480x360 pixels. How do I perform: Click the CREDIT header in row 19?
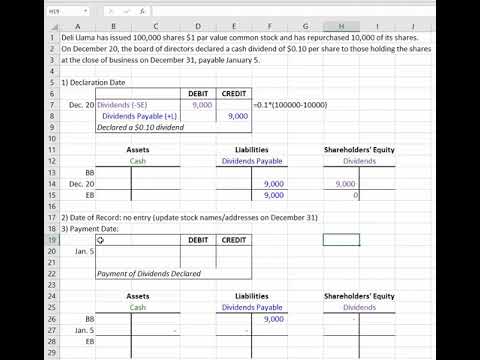coord(234,240)
